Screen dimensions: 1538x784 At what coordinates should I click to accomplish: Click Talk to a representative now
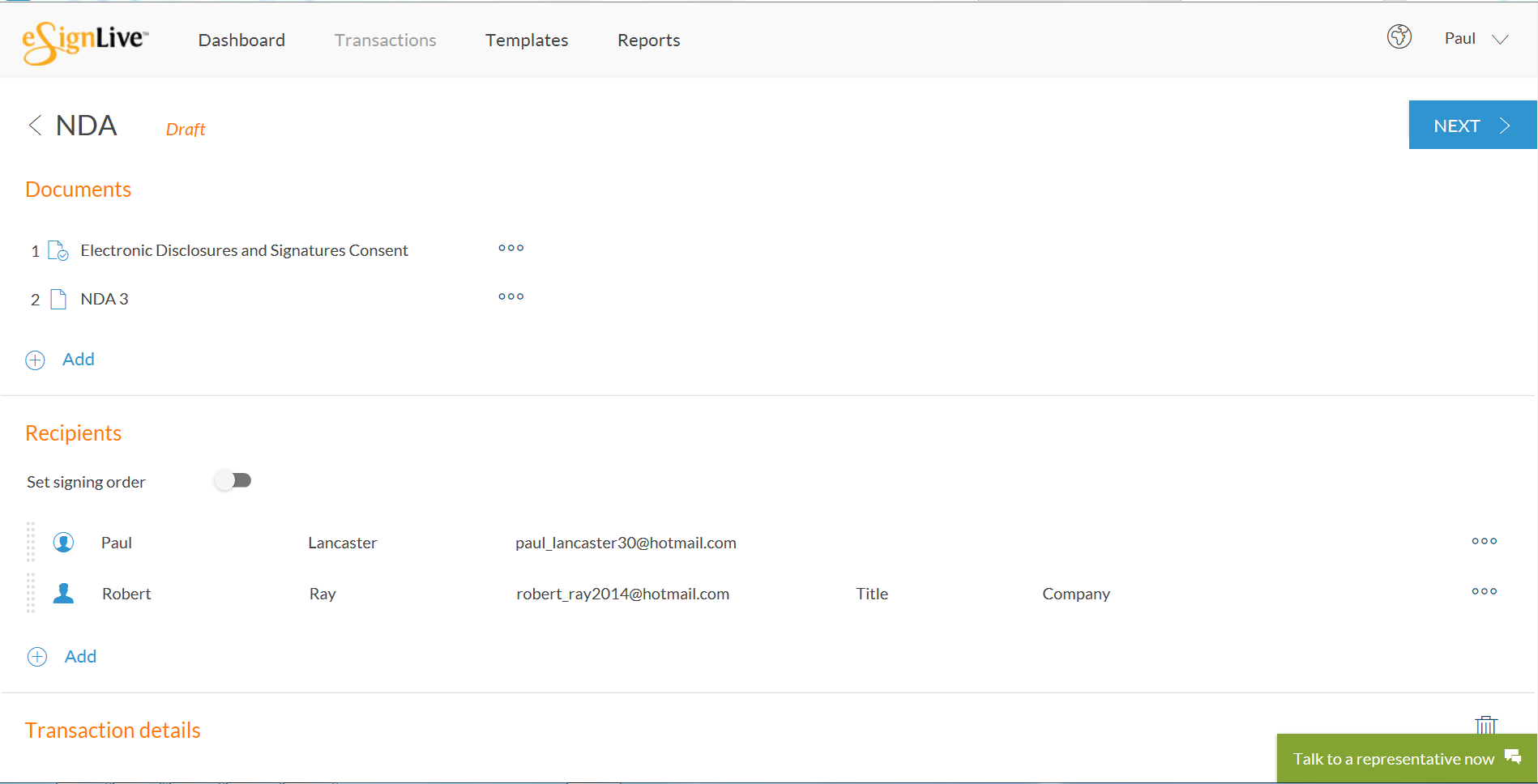1407,758
